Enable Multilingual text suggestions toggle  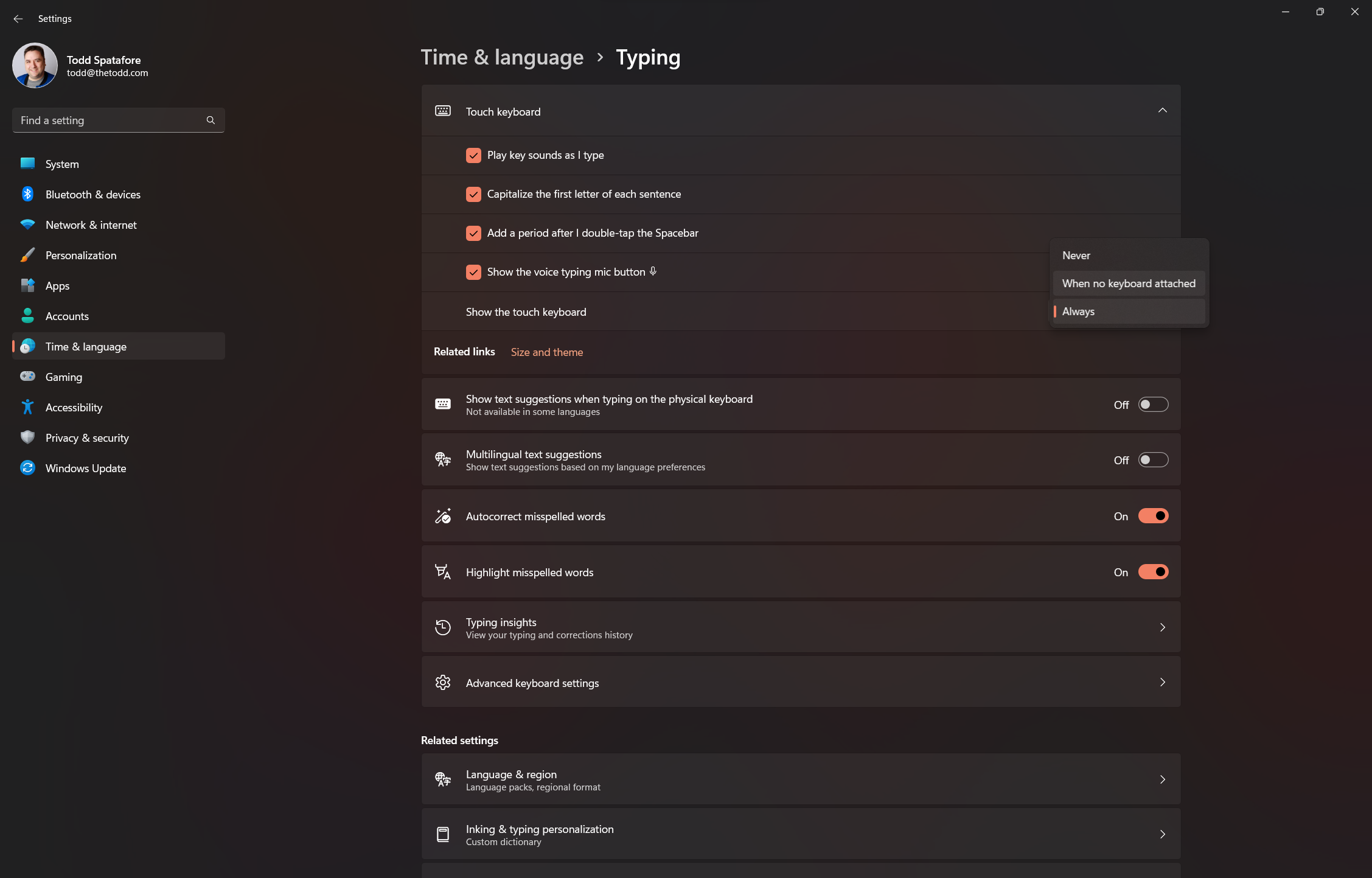tap(1153, 460)
